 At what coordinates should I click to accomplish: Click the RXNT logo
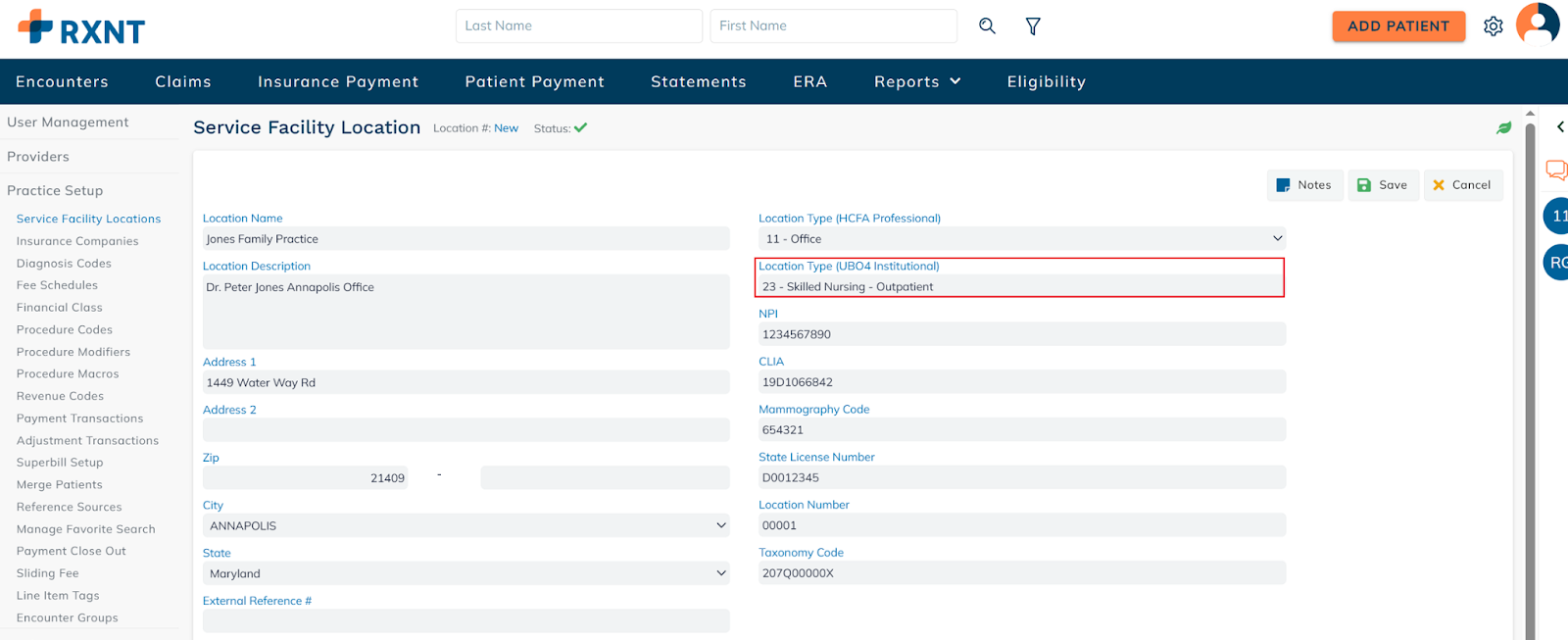click(81, 28)
